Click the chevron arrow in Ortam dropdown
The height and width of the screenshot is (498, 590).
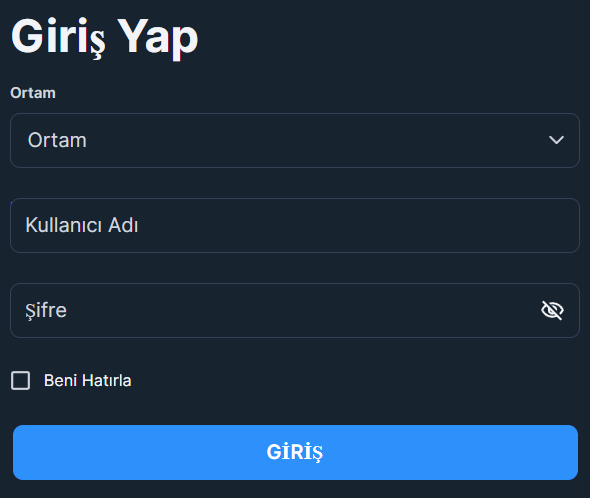[x=556, y=140]
